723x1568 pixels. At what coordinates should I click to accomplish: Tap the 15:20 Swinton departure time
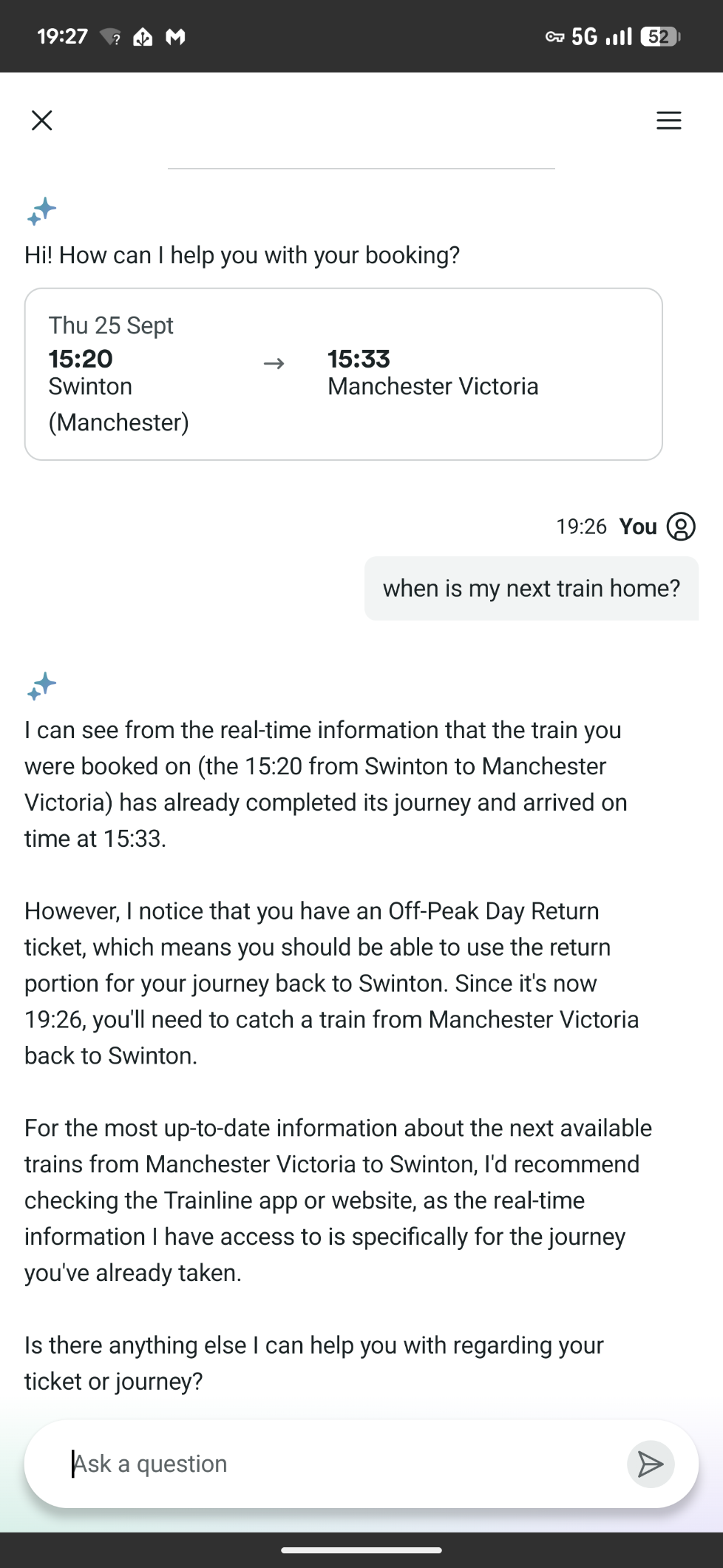pos(81,359)
